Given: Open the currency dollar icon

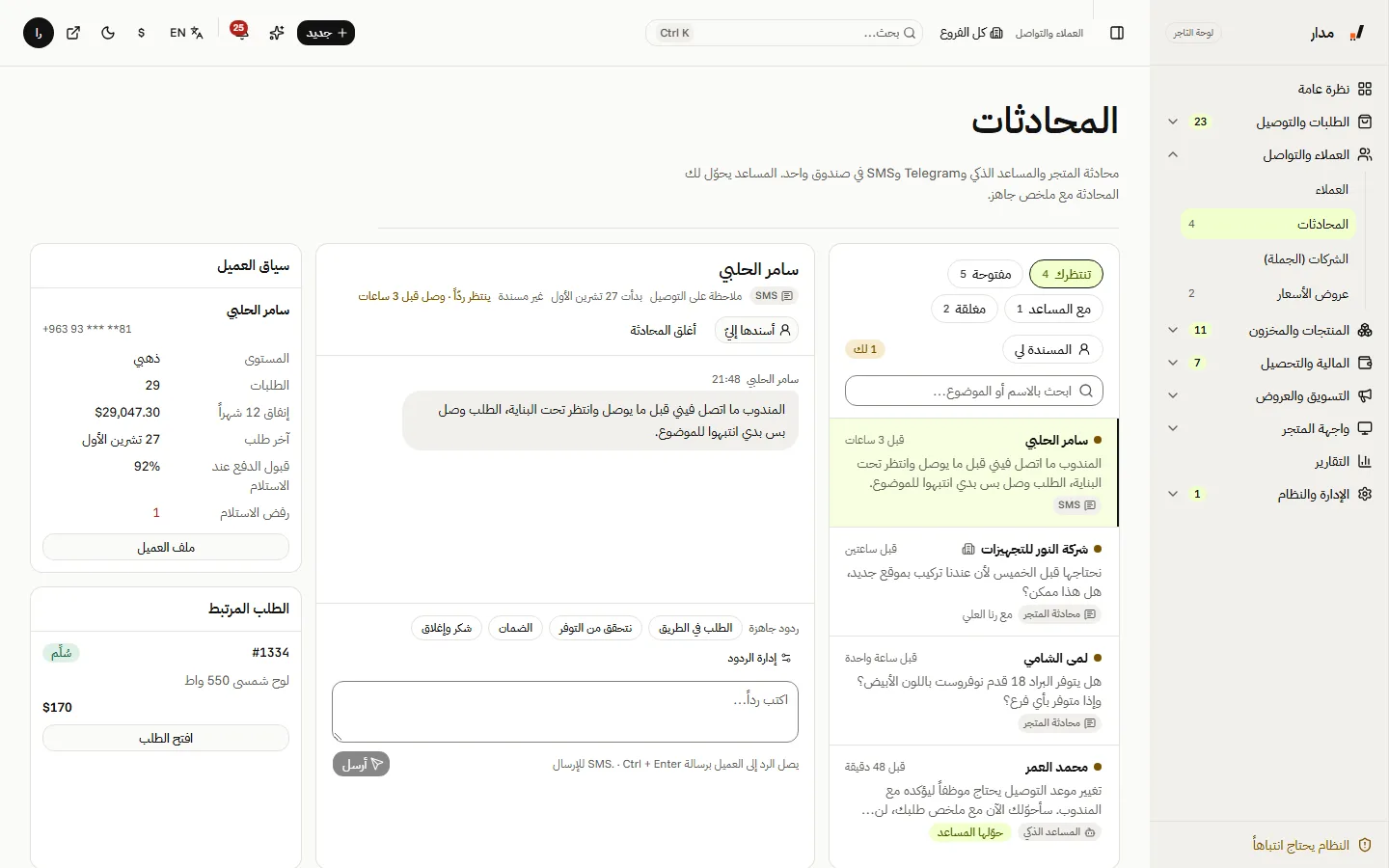Looking at the screenshot, I should pyautogui.click(x=142, y=33).
